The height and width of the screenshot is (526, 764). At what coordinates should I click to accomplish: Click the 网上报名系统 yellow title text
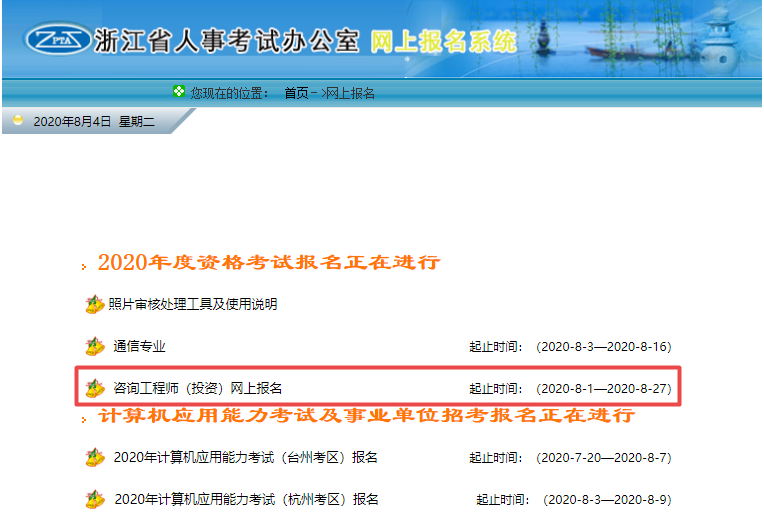[x=443, y=41]
